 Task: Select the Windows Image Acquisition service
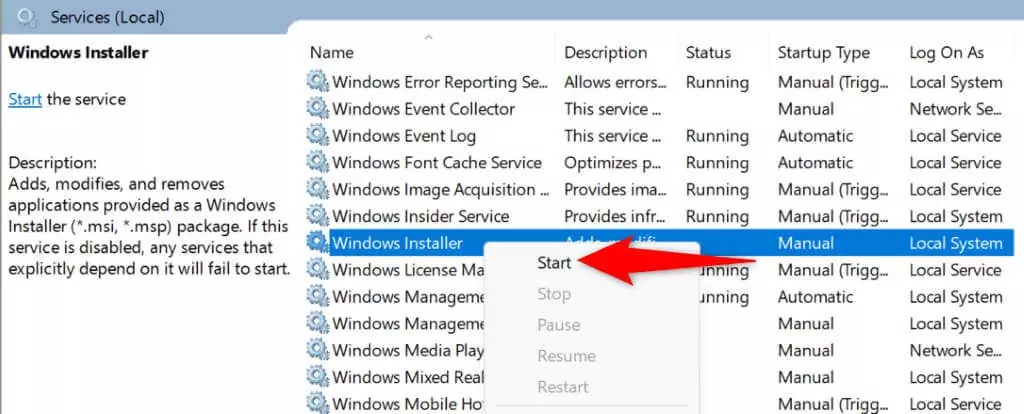tap(441, 189)
